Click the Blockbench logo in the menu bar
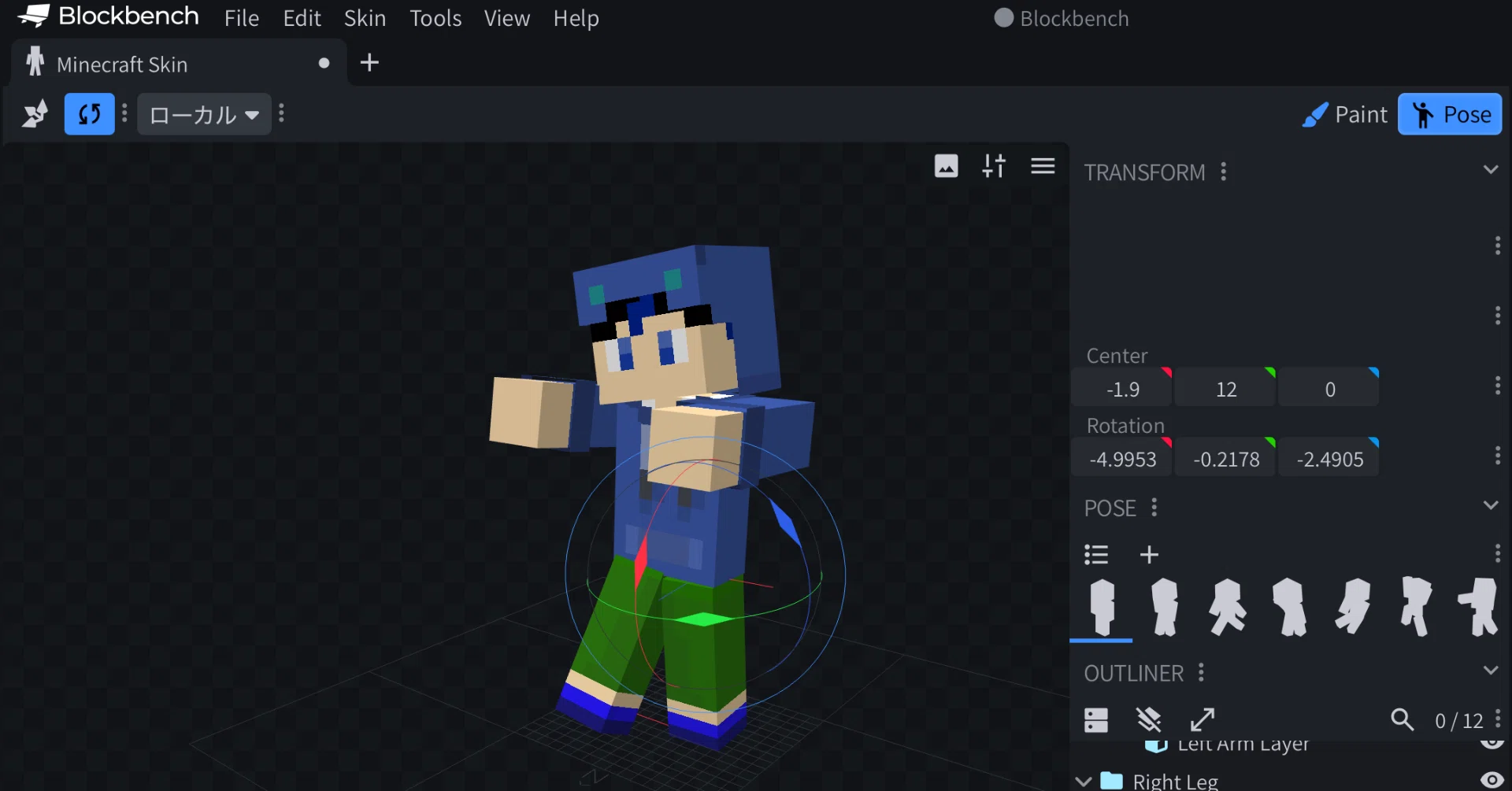This screenshot has height=791, width=1512. coord(108,17)
